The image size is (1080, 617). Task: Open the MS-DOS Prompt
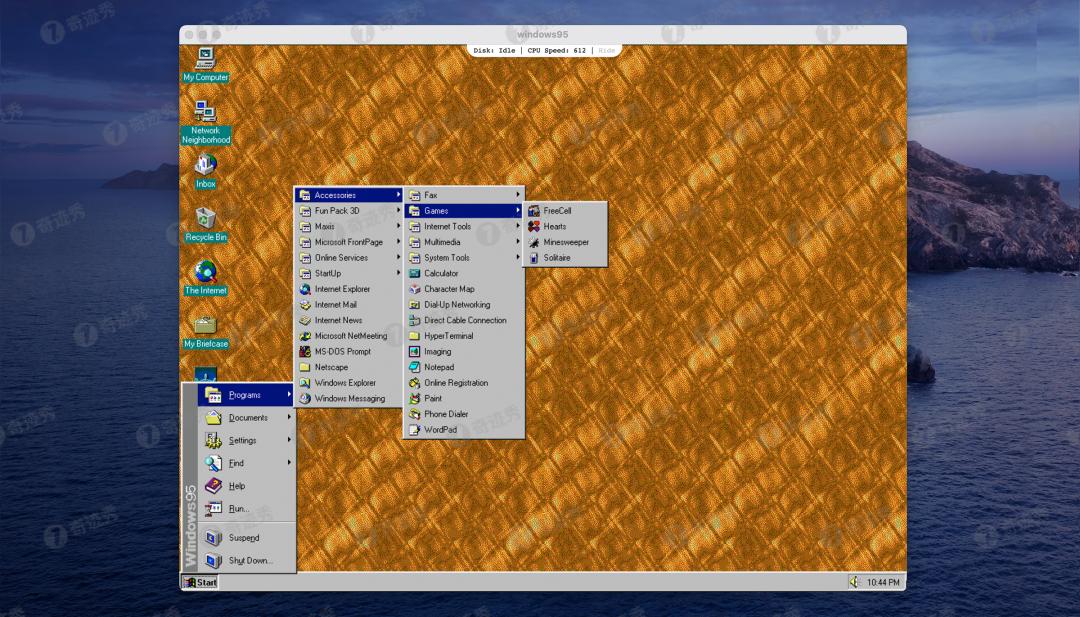(x=344, y=351)
